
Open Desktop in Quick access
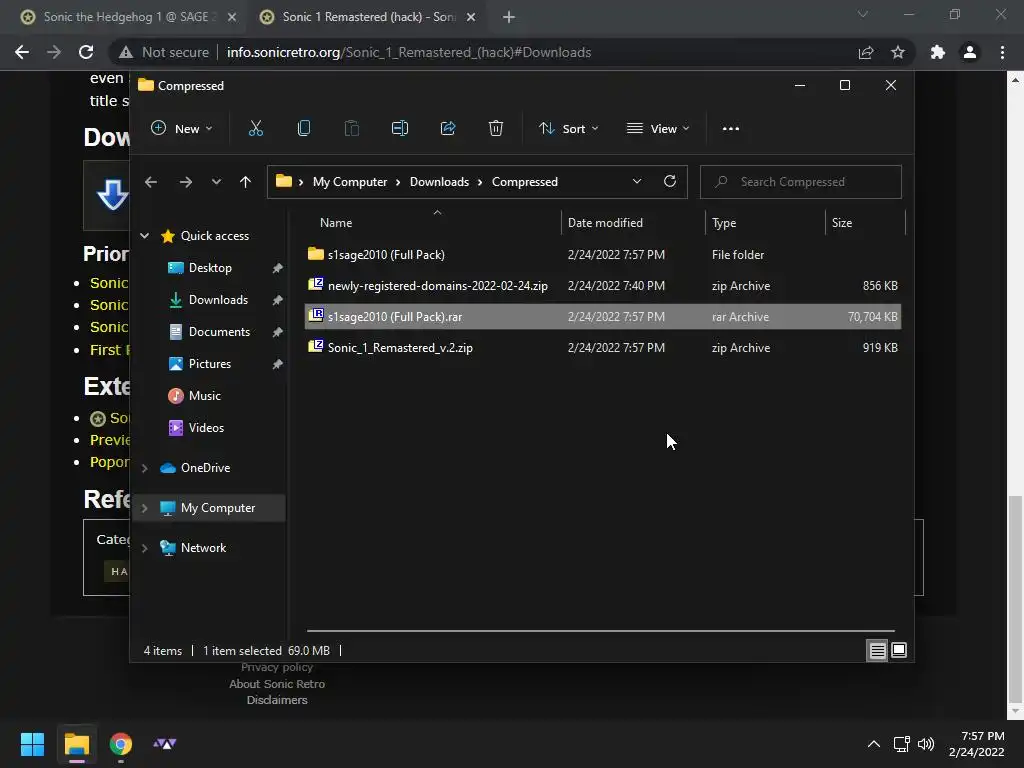[210, 268]
